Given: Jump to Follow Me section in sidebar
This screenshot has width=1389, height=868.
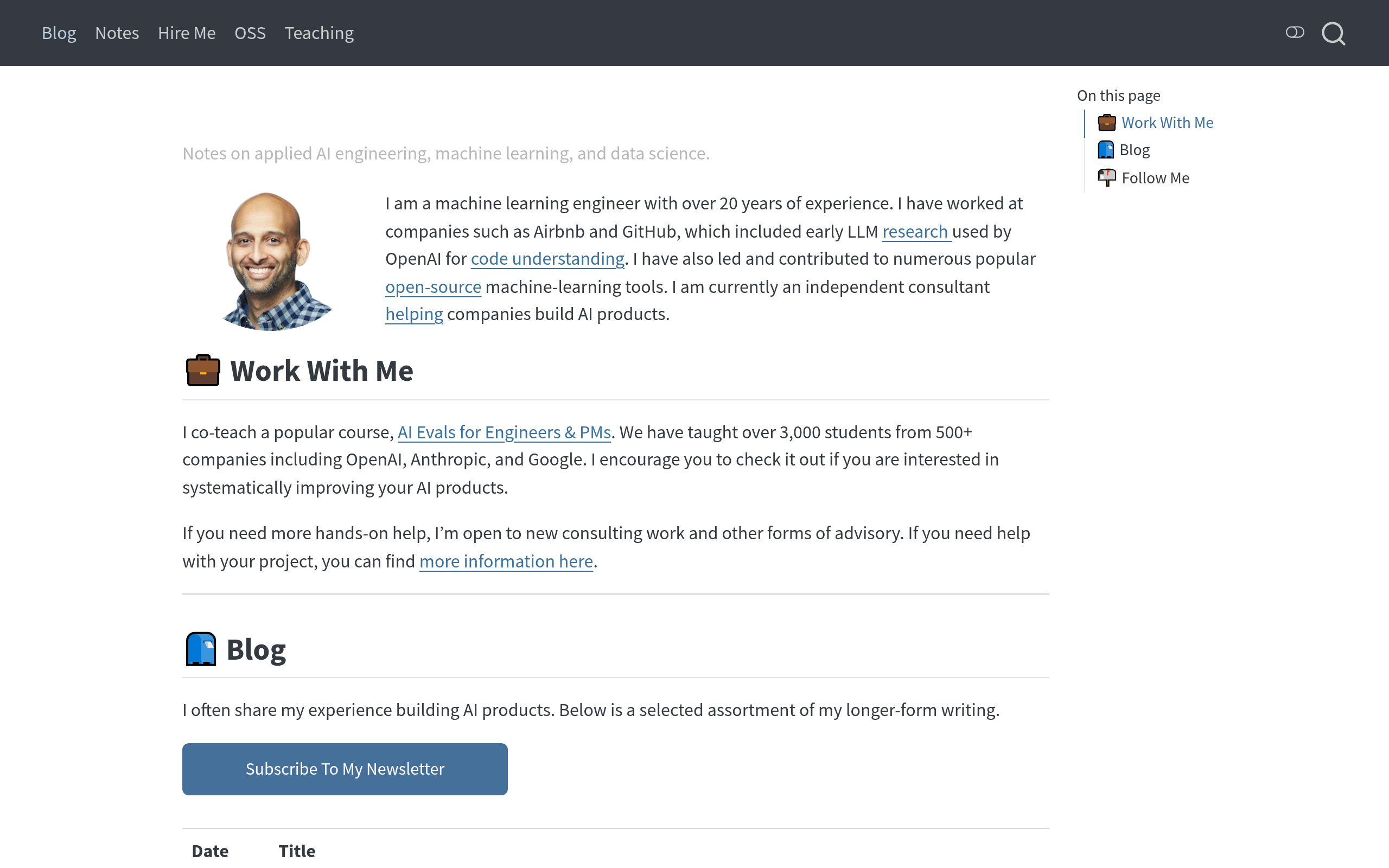Looking at the screenshot, I should (x=1155, y=178).
